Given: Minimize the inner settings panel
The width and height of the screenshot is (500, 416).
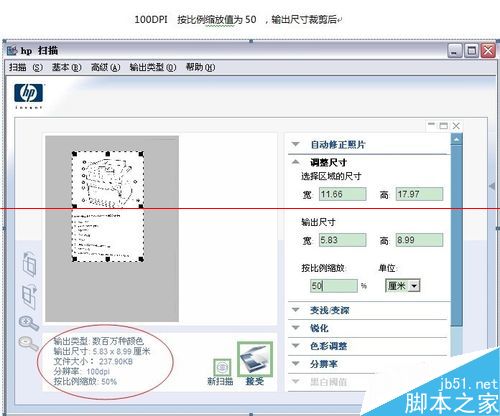Looking at the screenshot, I should pyautogui.click(x=431, y=125).
